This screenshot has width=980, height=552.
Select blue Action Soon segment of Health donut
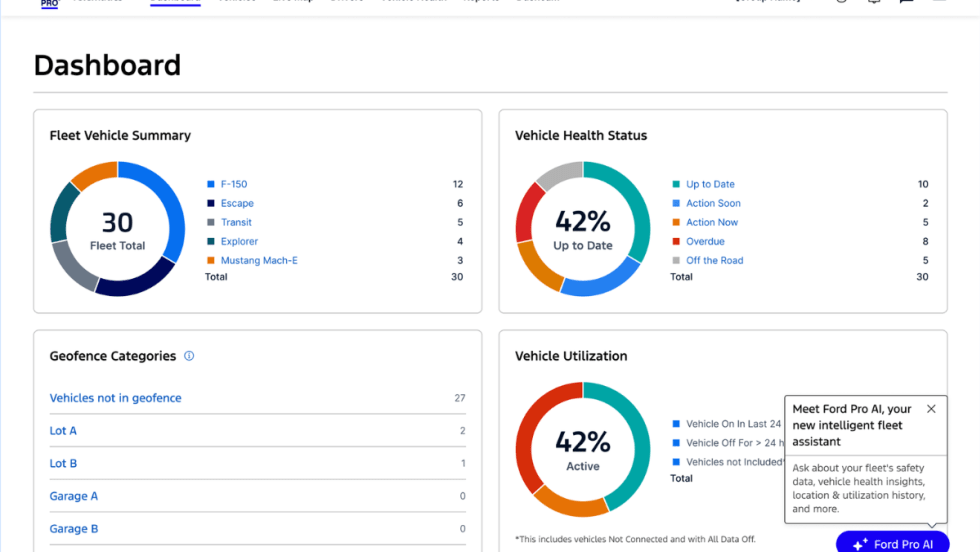pyautogui.click(x=601, y=285)
